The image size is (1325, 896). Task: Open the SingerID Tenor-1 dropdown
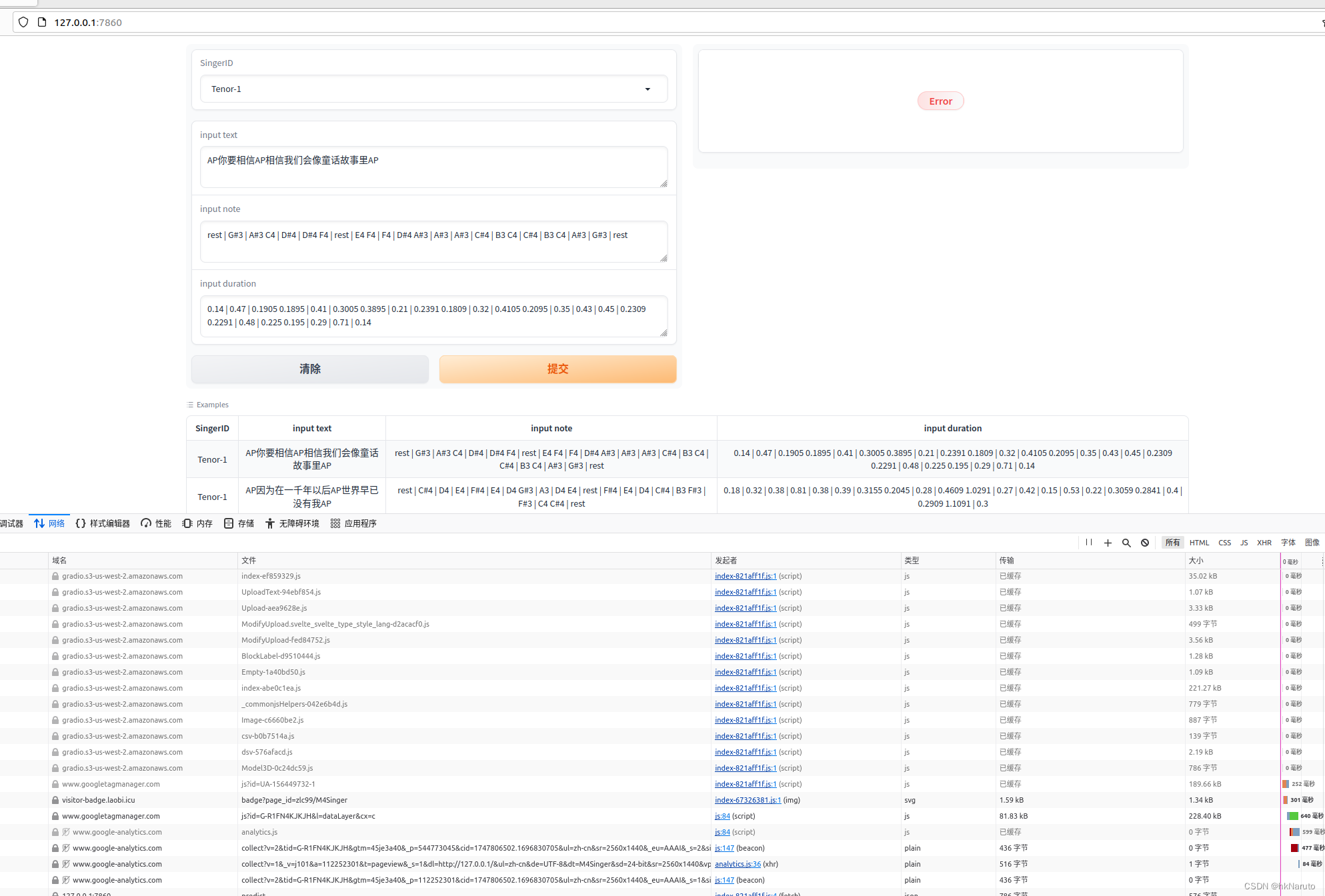433,89
